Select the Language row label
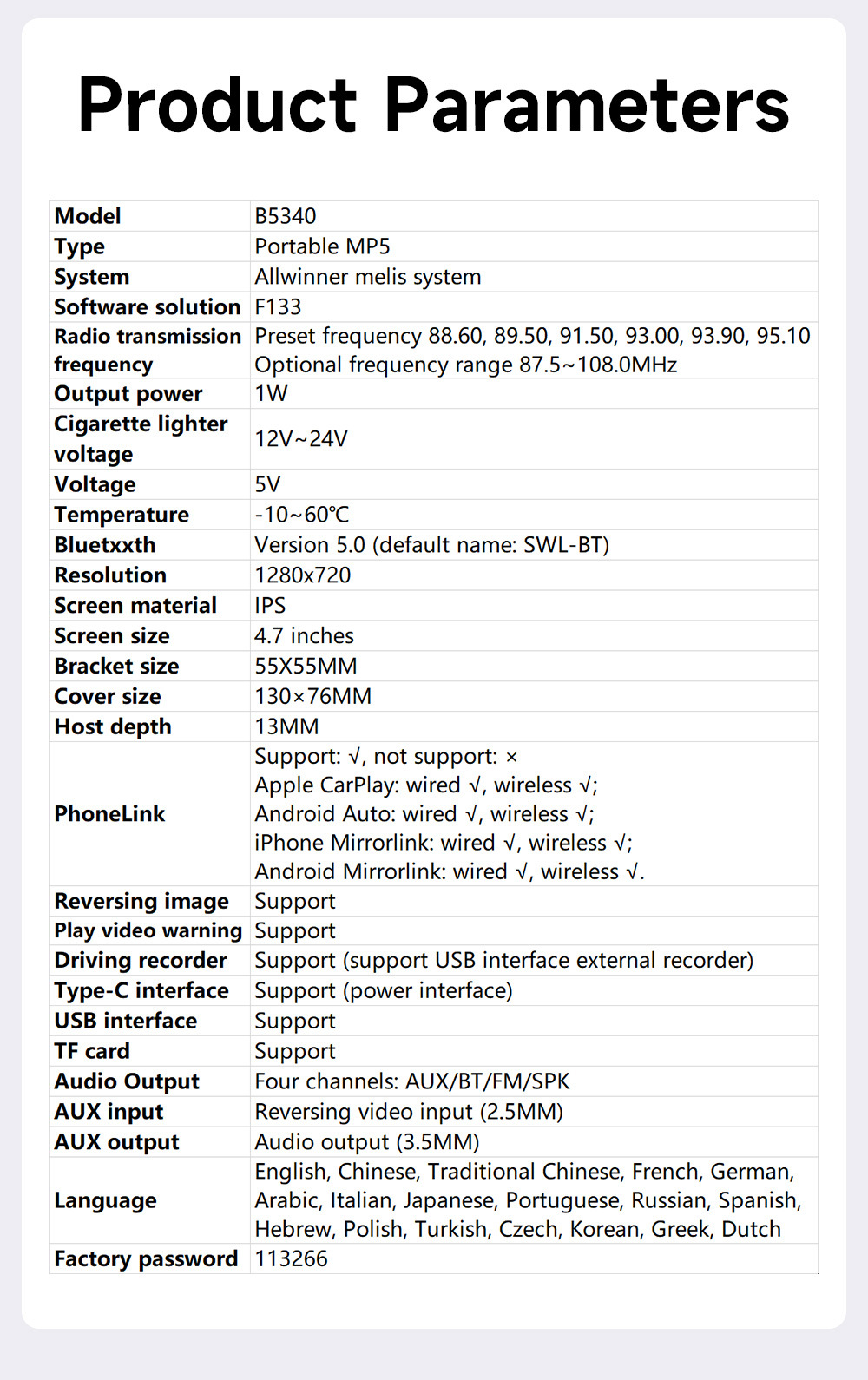Screen dimensions: 868x1380 point(105,1201)
